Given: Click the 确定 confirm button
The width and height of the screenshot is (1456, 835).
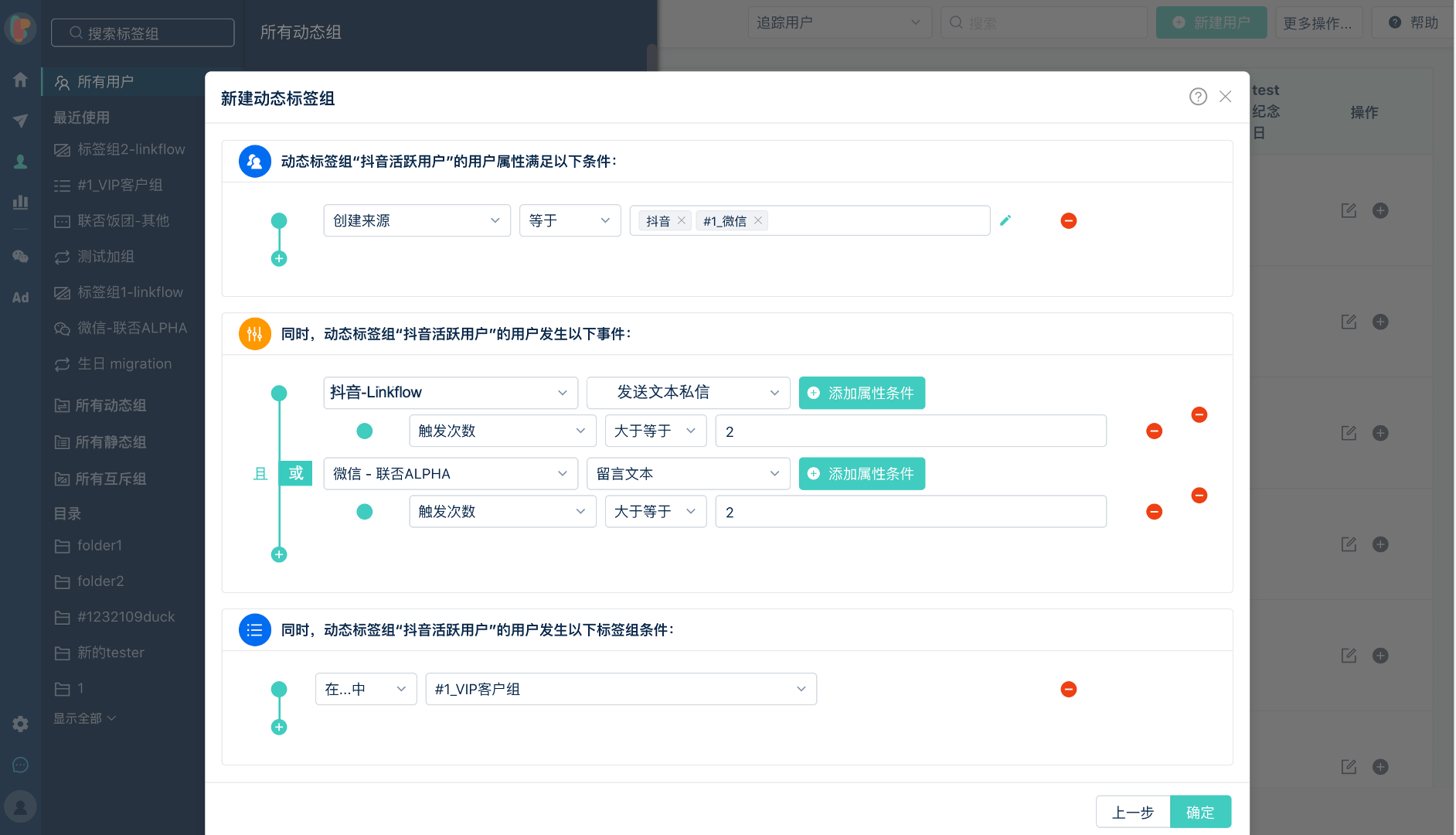Looking at the screenshot, I should tap(1200, 812).
